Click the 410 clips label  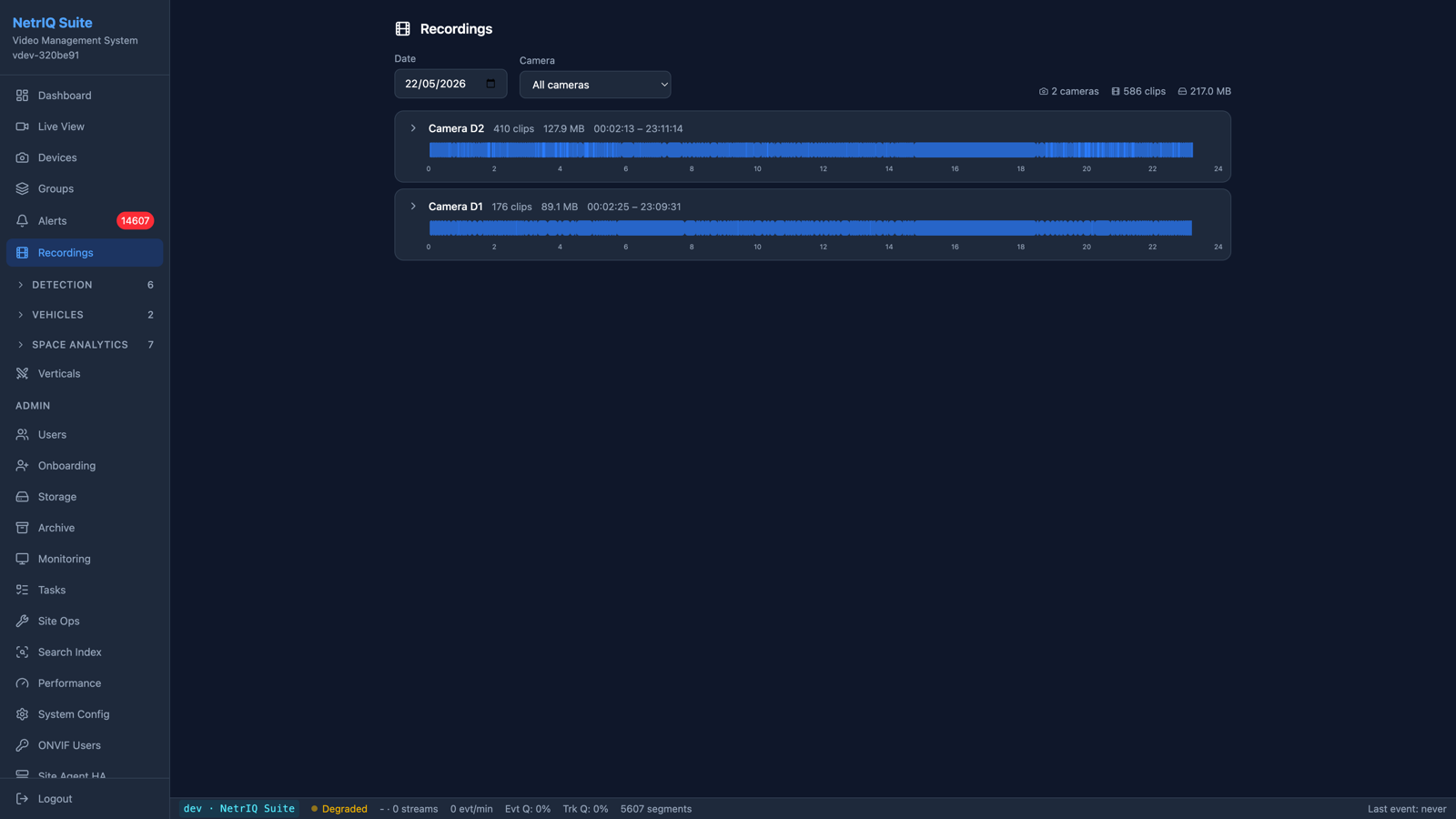click(513, 128)
